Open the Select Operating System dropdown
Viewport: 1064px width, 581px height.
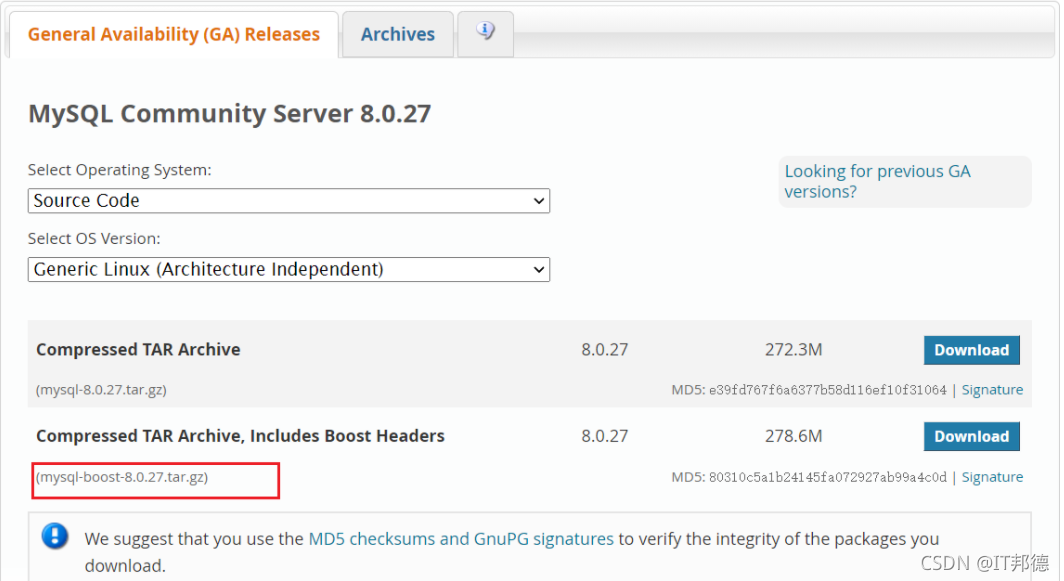tap(288, 201)
